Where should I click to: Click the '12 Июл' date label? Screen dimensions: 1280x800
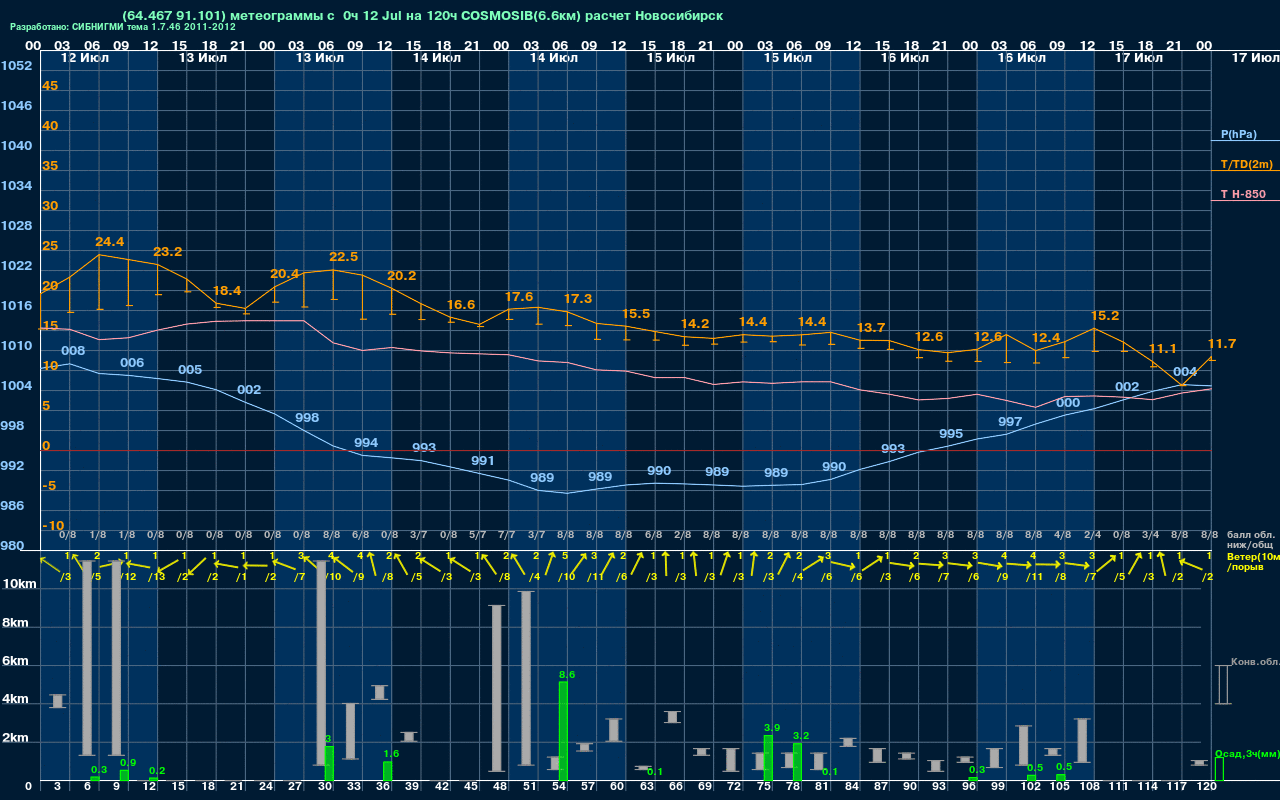click(83, 58)
